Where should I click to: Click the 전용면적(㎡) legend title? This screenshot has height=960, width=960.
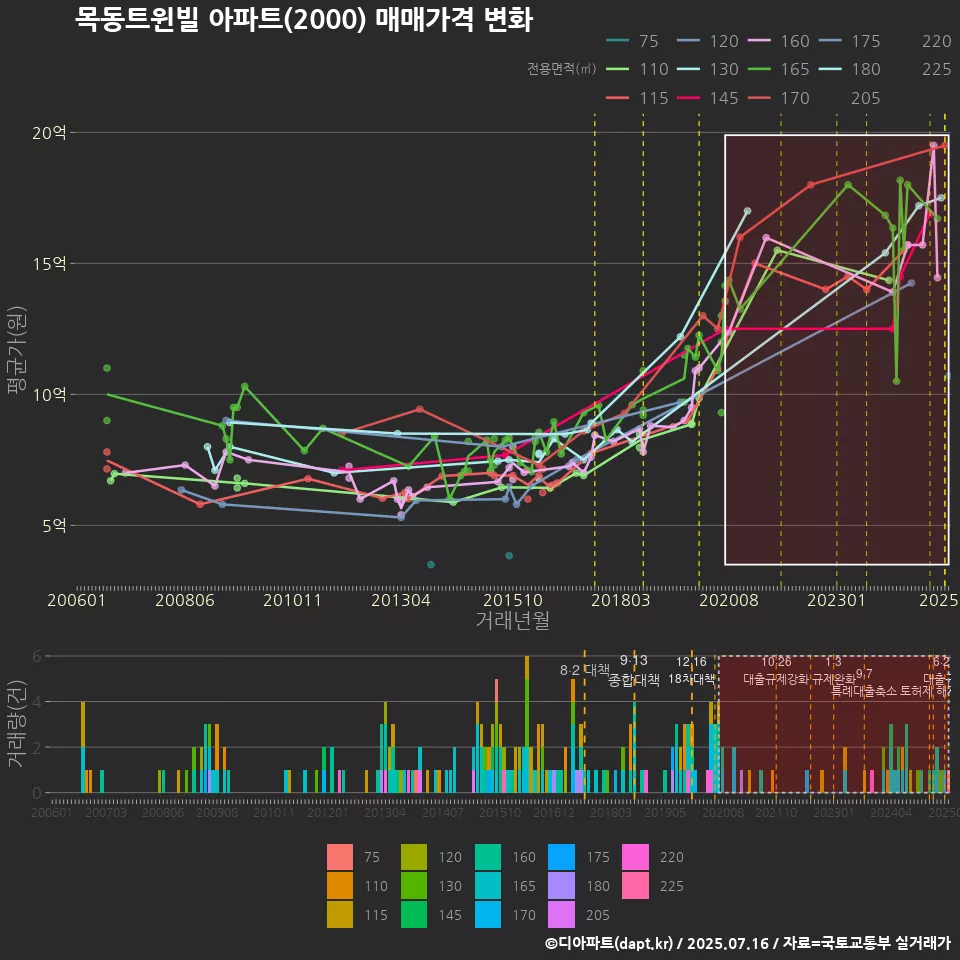pos(561,69)
